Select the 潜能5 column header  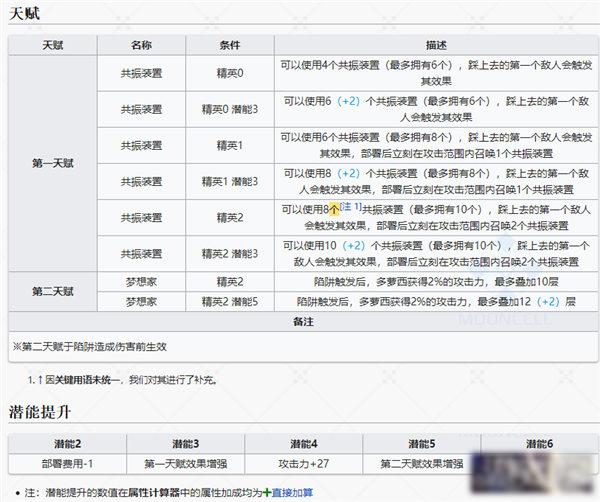click(422, 444)
